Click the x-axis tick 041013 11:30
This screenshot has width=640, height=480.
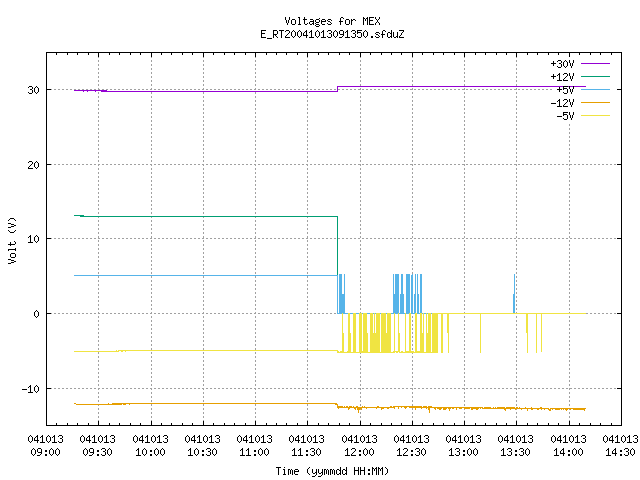click(x=307, y=446)
